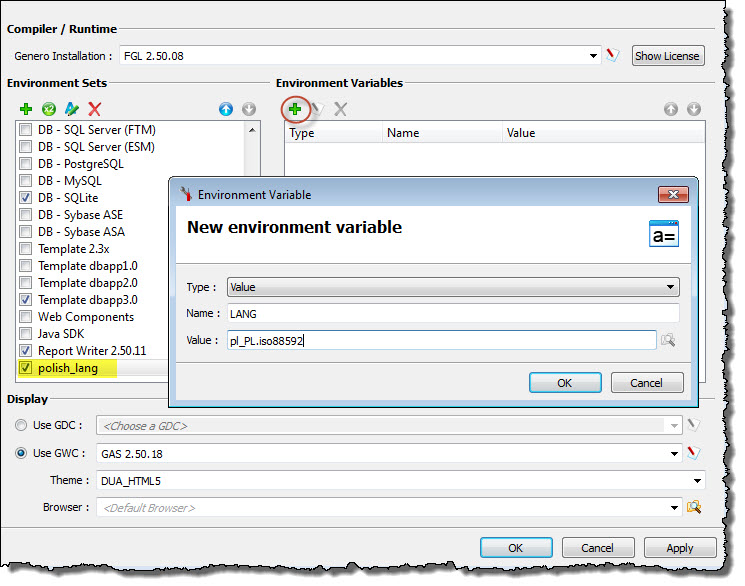Delete the selected environment set
Image resolution: width=745 pixels, height=586 pixels.
pos(95,109)
